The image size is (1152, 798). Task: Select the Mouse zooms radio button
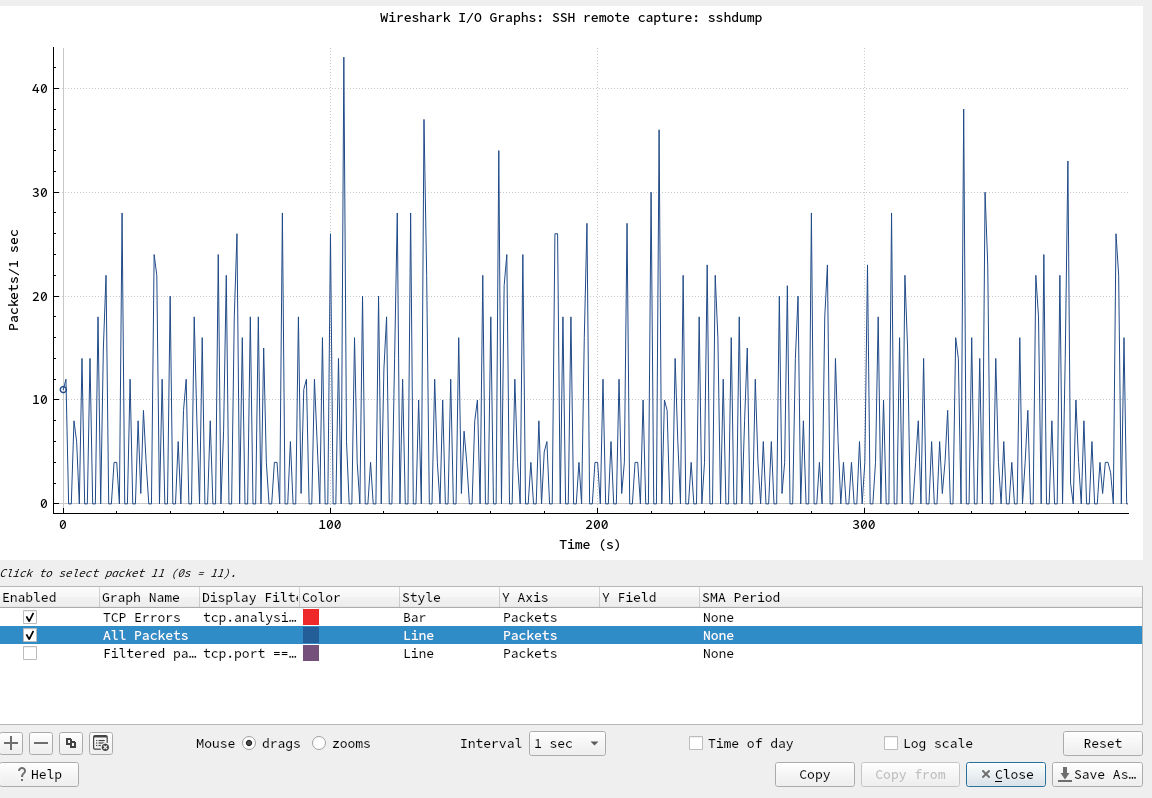[x=319, y=743]
